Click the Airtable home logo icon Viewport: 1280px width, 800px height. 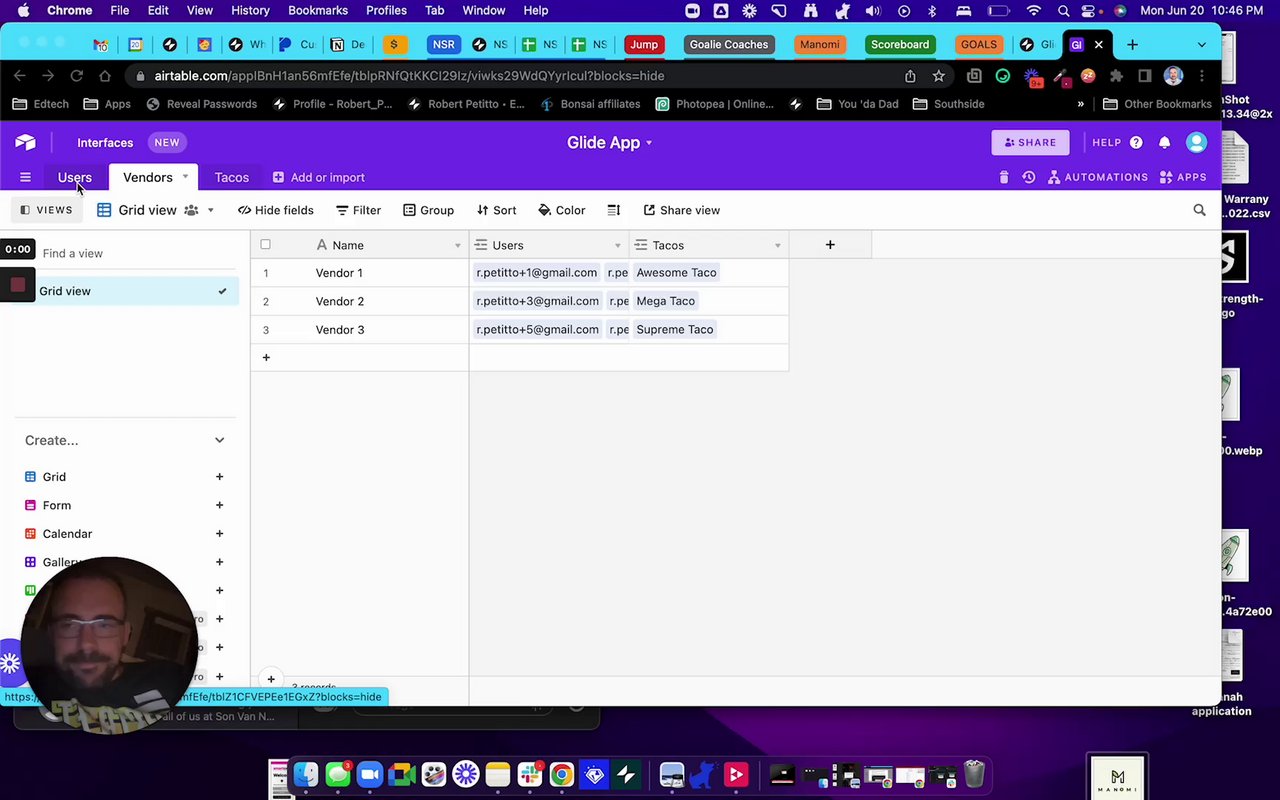tap(25, 142)
